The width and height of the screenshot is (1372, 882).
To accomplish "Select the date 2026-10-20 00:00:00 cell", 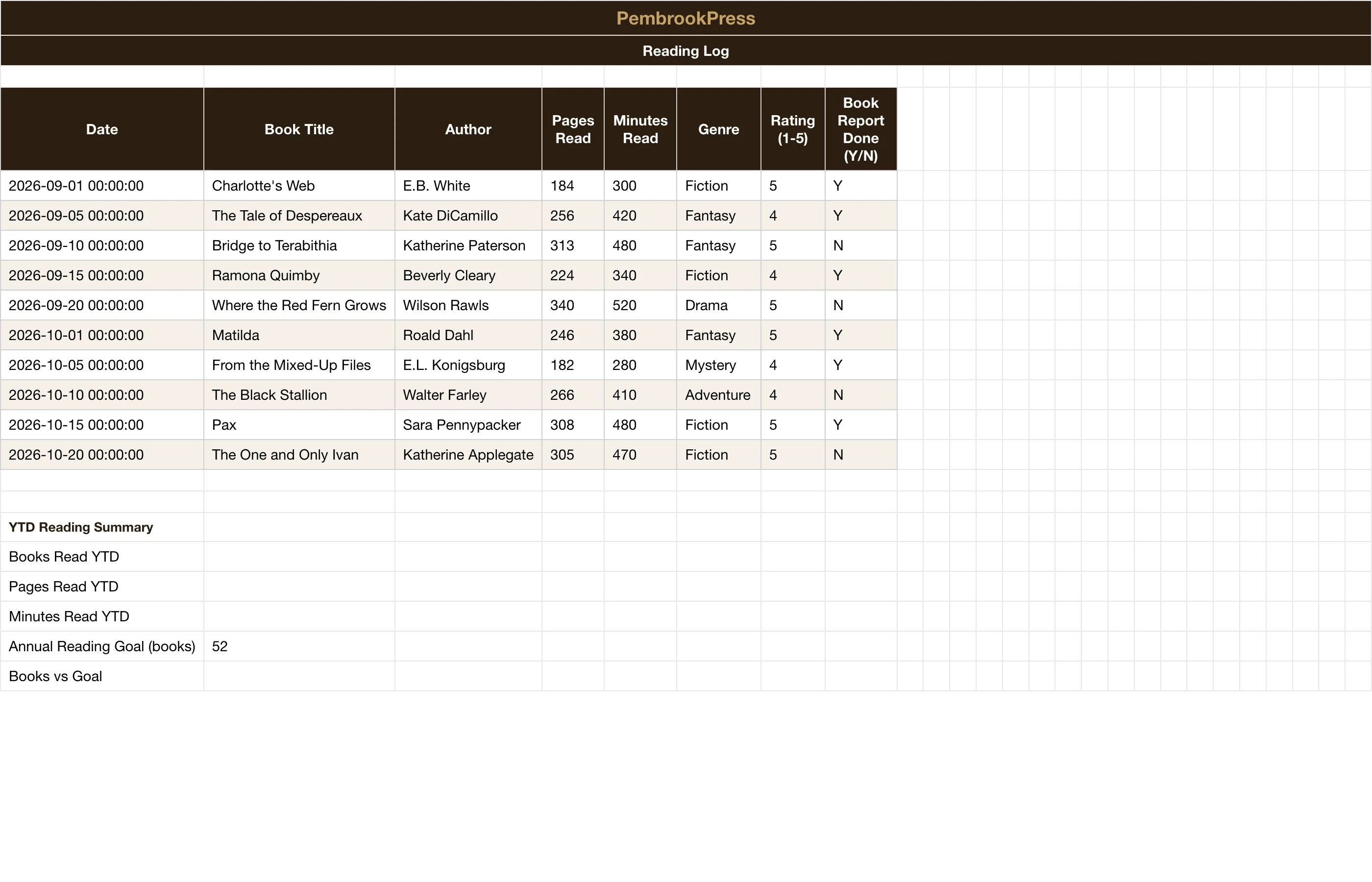I will coord(102,455).
